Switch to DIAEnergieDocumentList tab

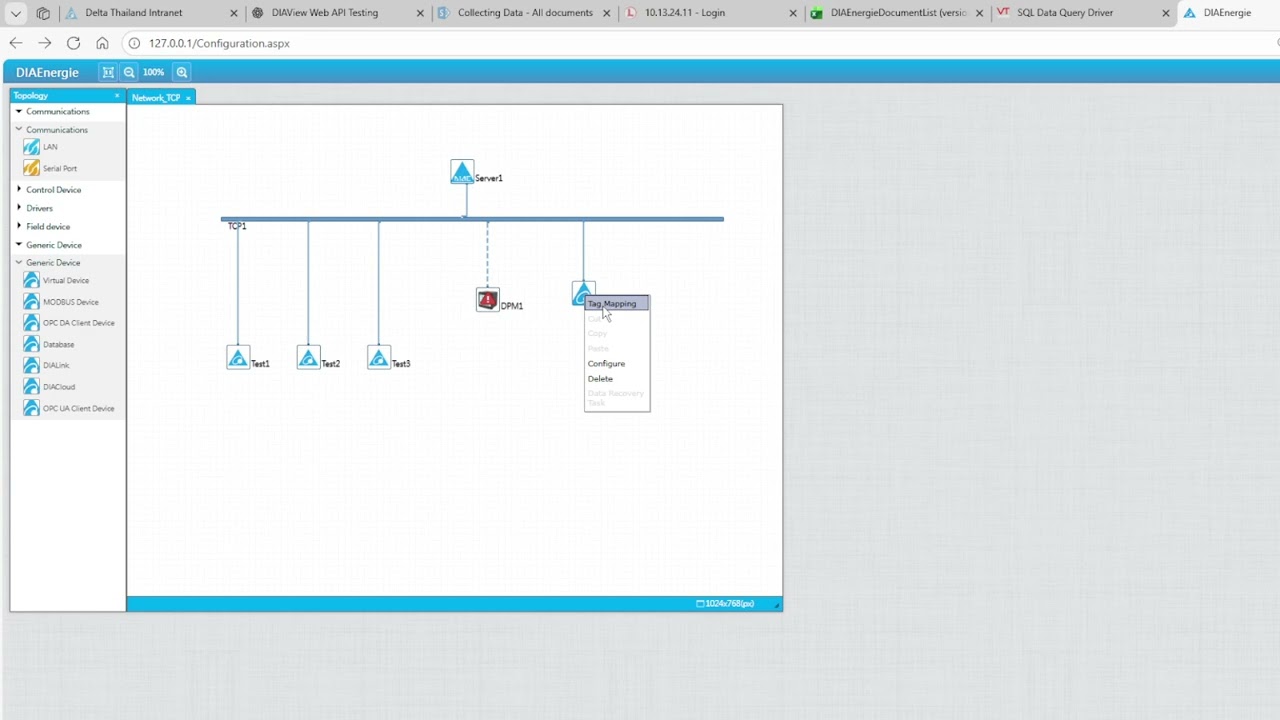[897, 13]
